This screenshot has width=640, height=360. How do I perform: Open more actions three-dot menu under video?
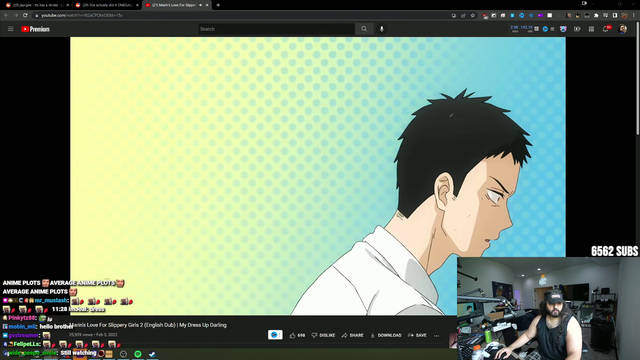tap(436, 336)
